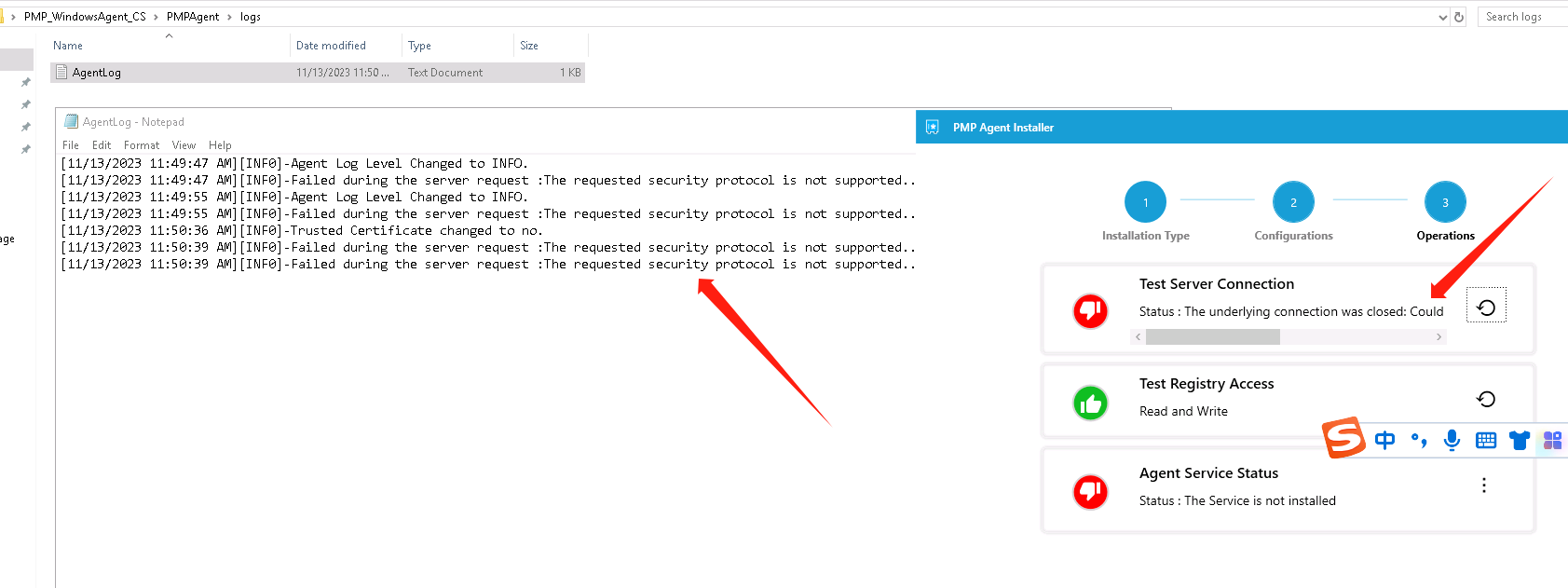Image resolution: width=1568 pixels, height=588 pixels.
Task: Click the "1 KB" size cell
Action: click(x=570, y=73)
